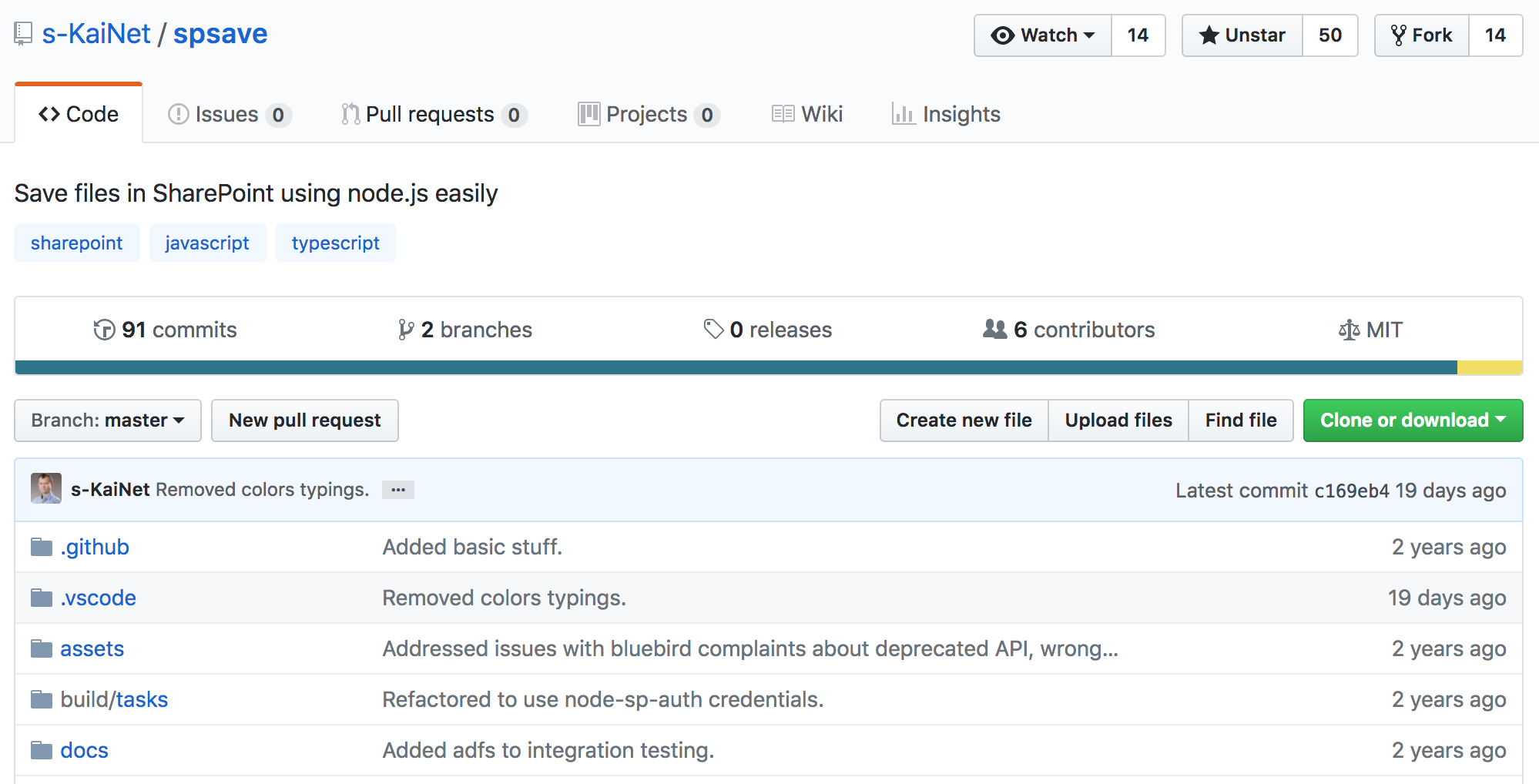Expand the commit description ellipsis button
This screenshot has width=1539, height=784.
pos(398,490)
